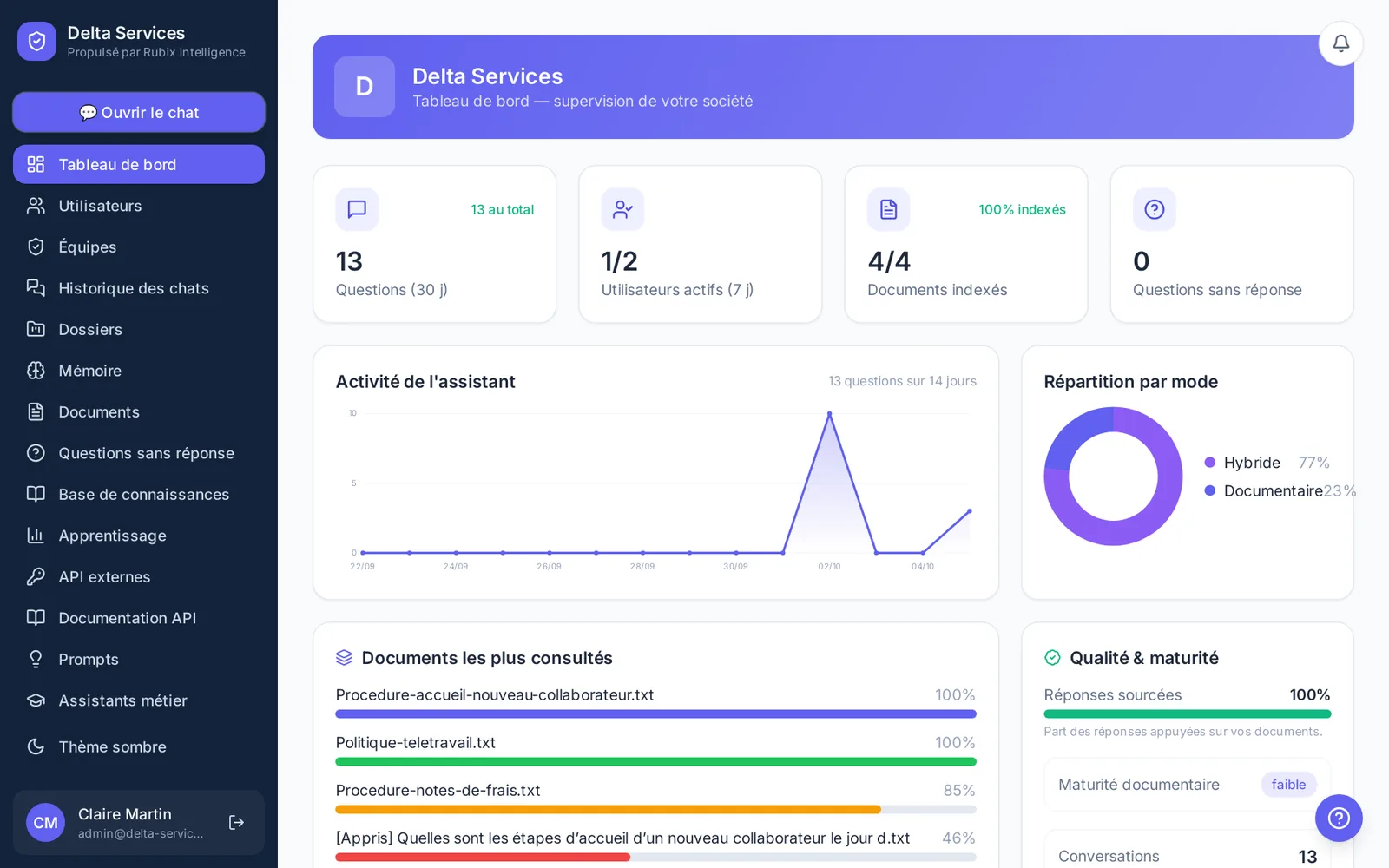Click the faible maturity badge
Image resolution: width=1389 pixels, height=868 pixels.
click(x=1288, y=785)
